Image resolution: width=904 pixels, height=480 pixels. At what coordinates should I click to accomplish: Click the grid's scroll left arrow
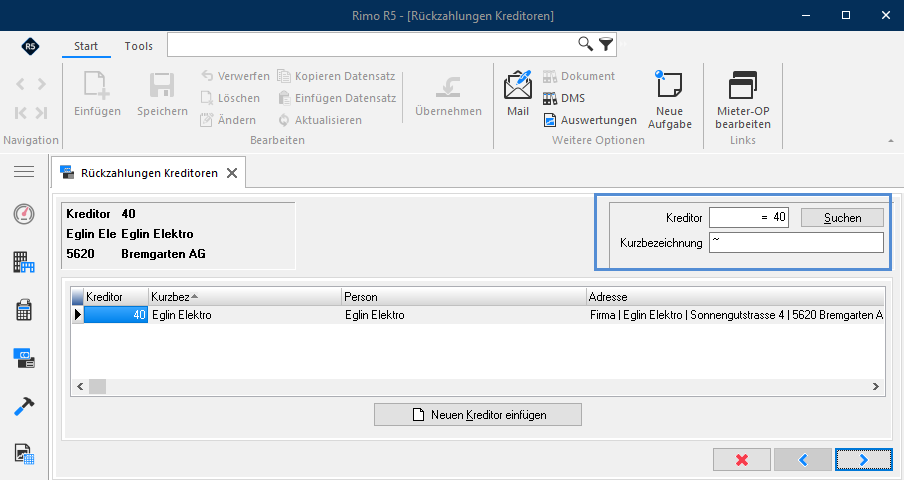tap(80, 386)
